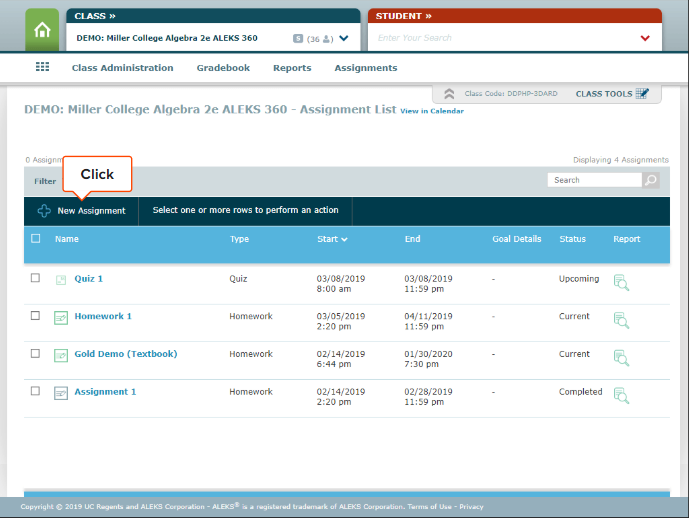Click the CLASS » header tab
The image size is (689, 518).
click(x=213, y=16)
